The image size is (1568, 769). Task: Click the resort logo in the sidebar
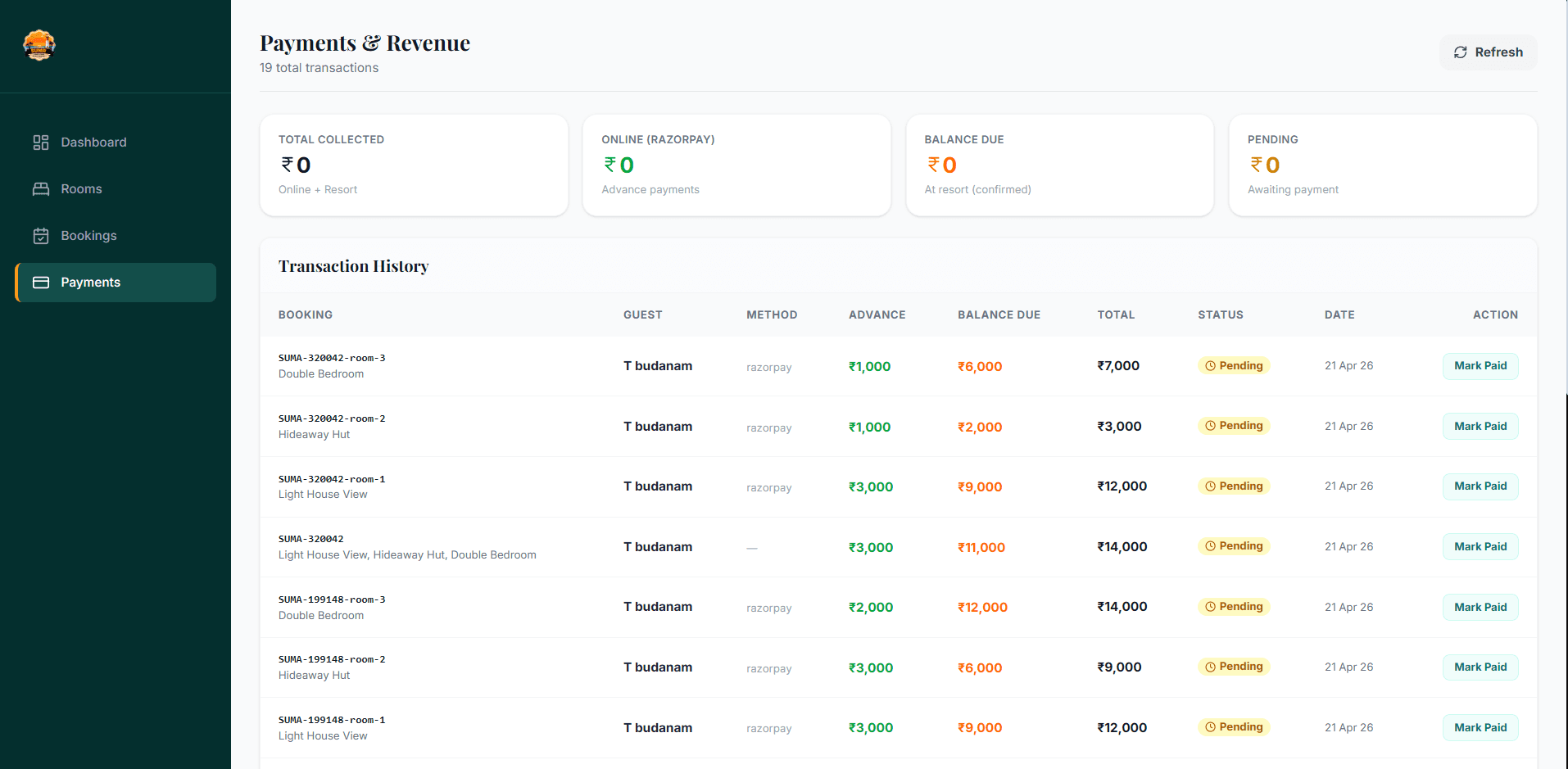coord(39,45)
